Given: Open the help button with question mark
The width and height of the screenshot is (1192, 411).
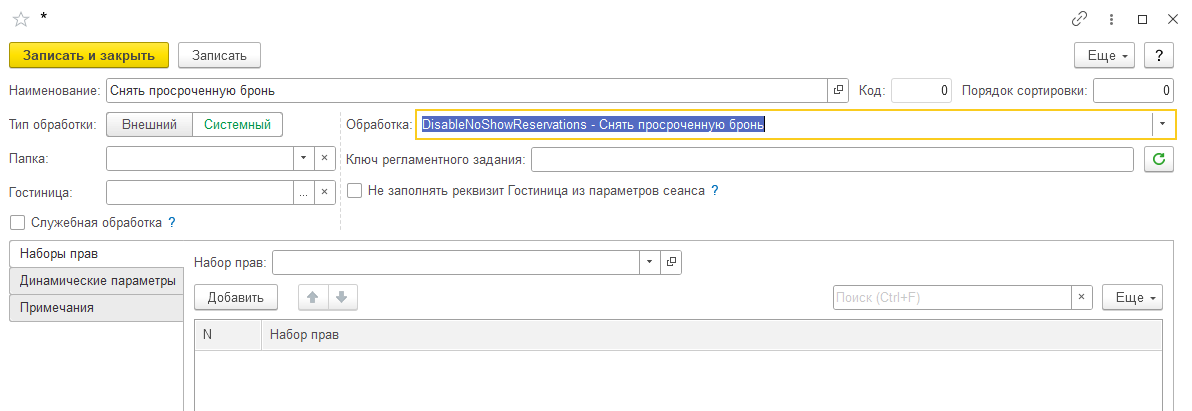Looking at the screenshot, I should [1159, 55].
